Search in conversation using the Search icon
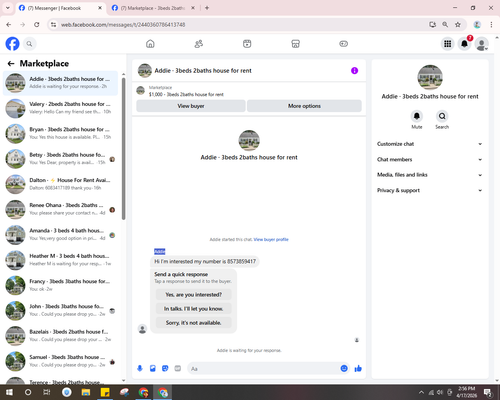 pyautogui.click(x=442, y=116)
